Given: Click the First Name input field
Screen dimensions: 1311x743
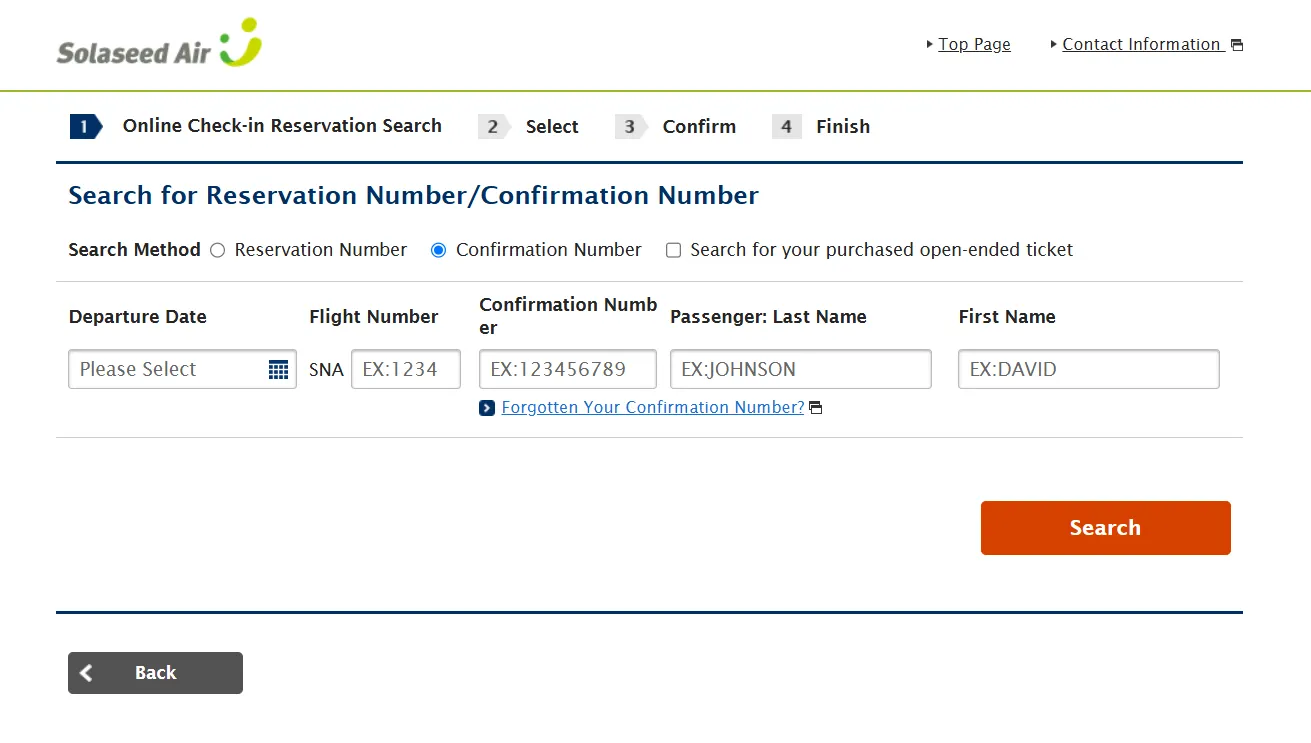Looking at the screenshot, I should pos(1088,370).
